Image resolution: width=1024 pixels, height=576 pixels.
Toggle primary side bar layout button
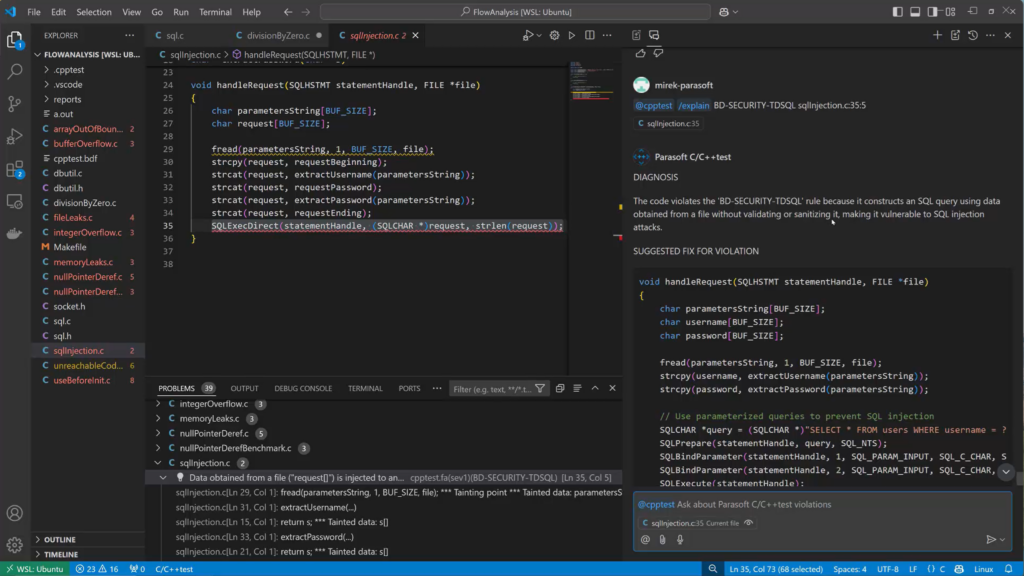click(x=897, y=12)
